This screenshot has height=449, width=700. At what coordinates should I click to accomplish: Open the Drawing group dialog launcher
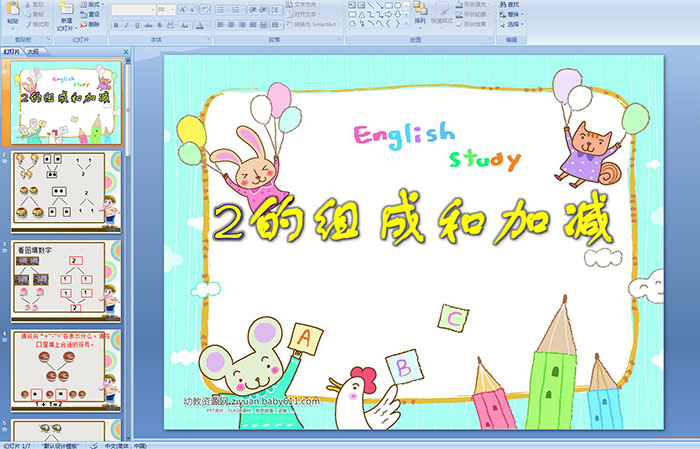point(491,39)
